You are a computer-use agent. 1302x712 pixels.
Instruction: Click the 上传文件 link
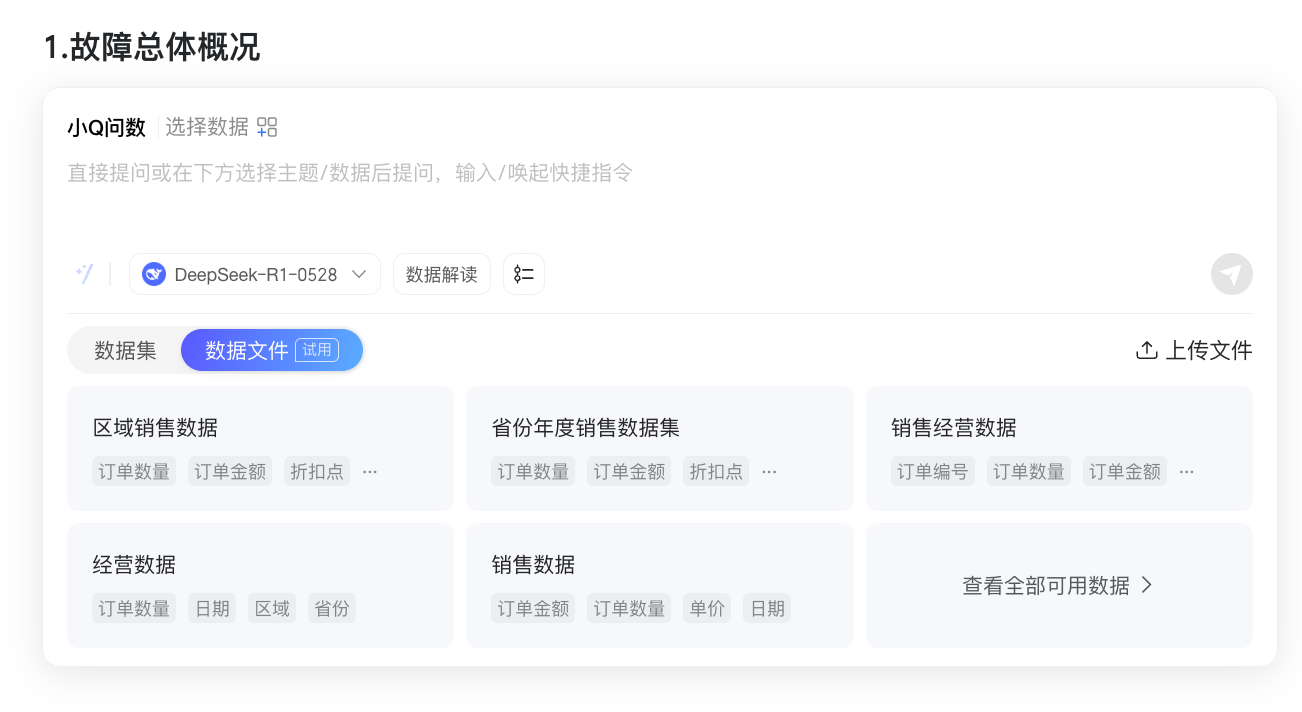pos(1194,350)
